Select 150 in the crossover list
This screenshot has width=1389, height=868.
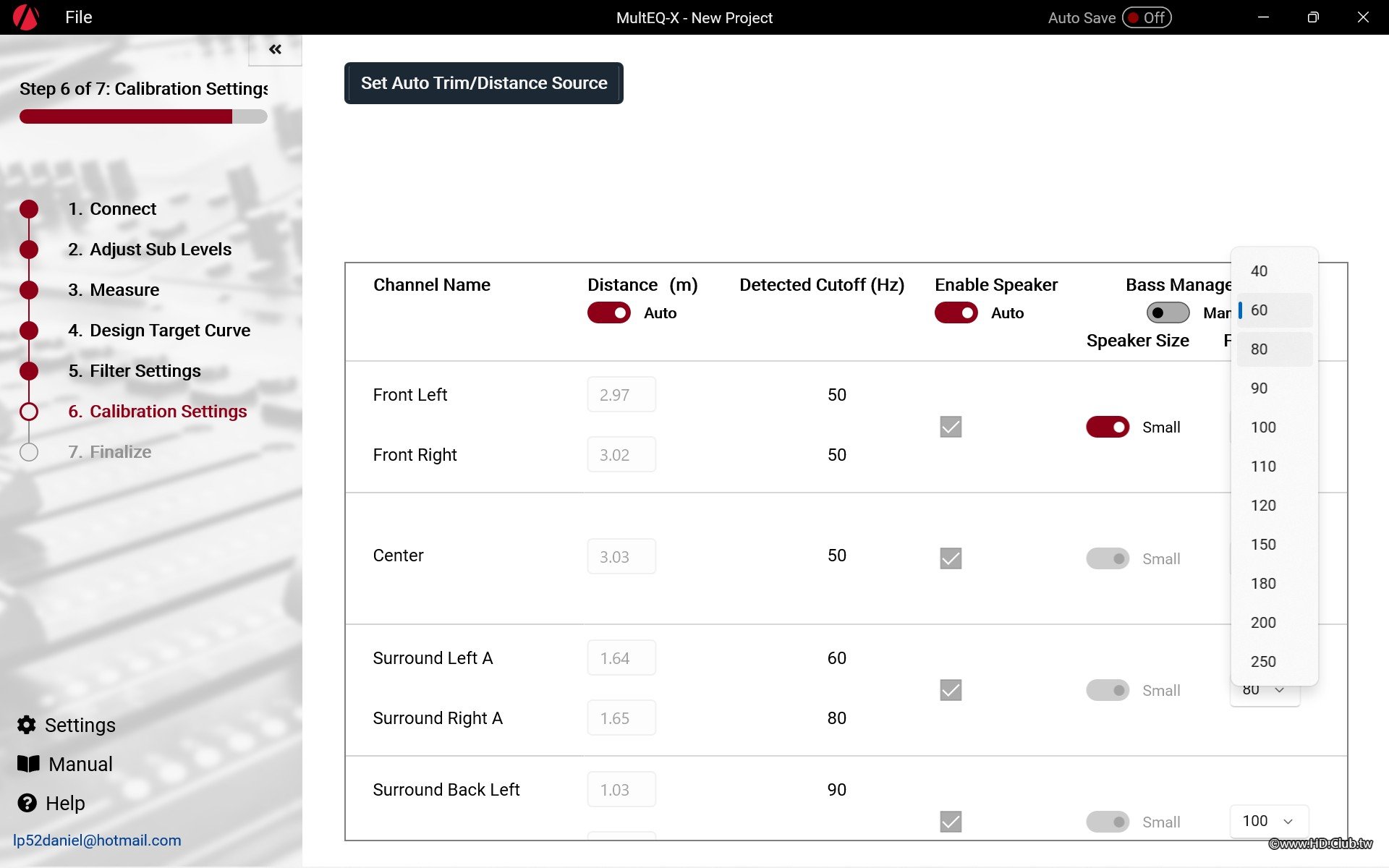coord(1275,544)
